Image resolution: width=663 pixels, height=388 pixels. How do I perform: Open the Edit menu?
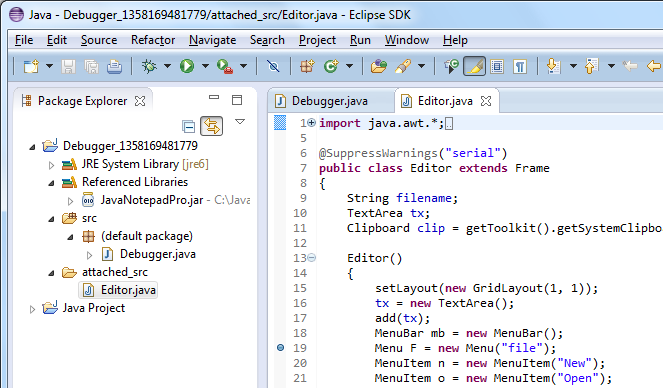pyautogui.click(x=57, y=40)
